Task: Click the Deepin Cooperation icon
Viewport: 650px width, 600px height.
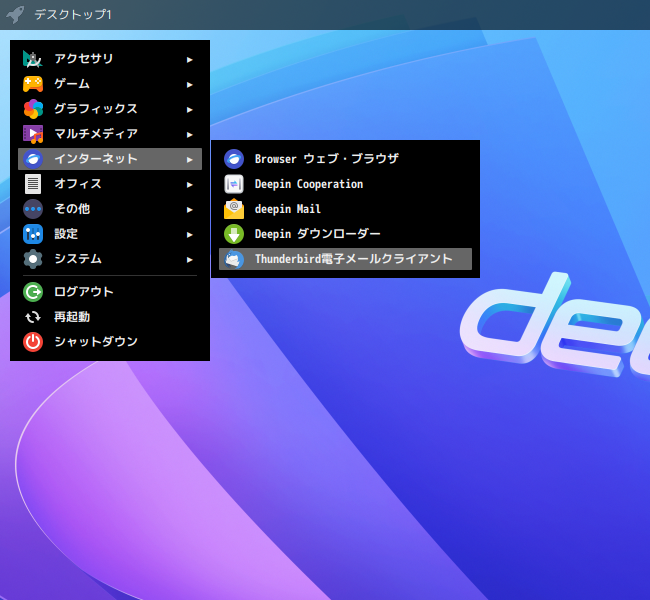Action: (234, 184)
